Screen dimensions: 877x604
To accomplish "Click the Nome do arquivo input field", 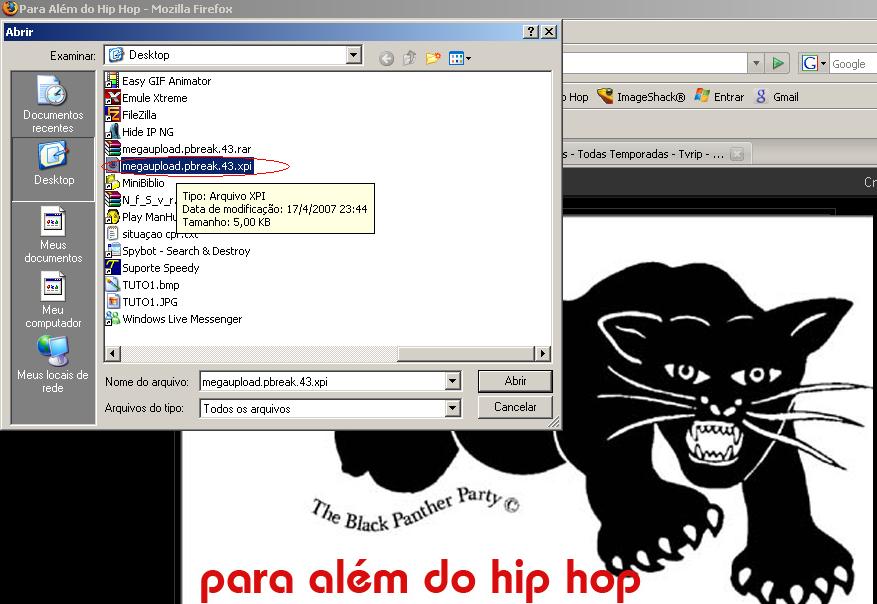I will pyautogui.click(x=323, y=381).
